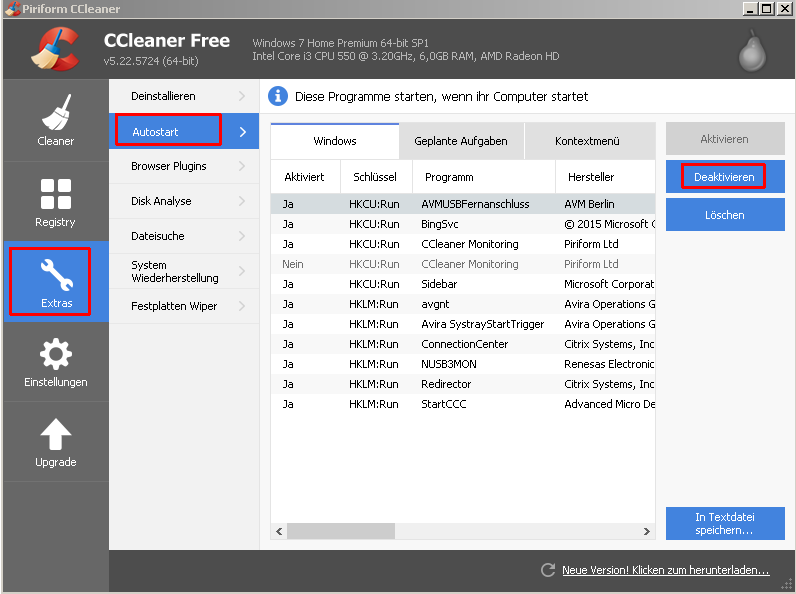Image resolution: width=796 pixels, height=594 pixels.
Task: Select the Avira SystrayStartTrigger row
Action: pos(463,324)
